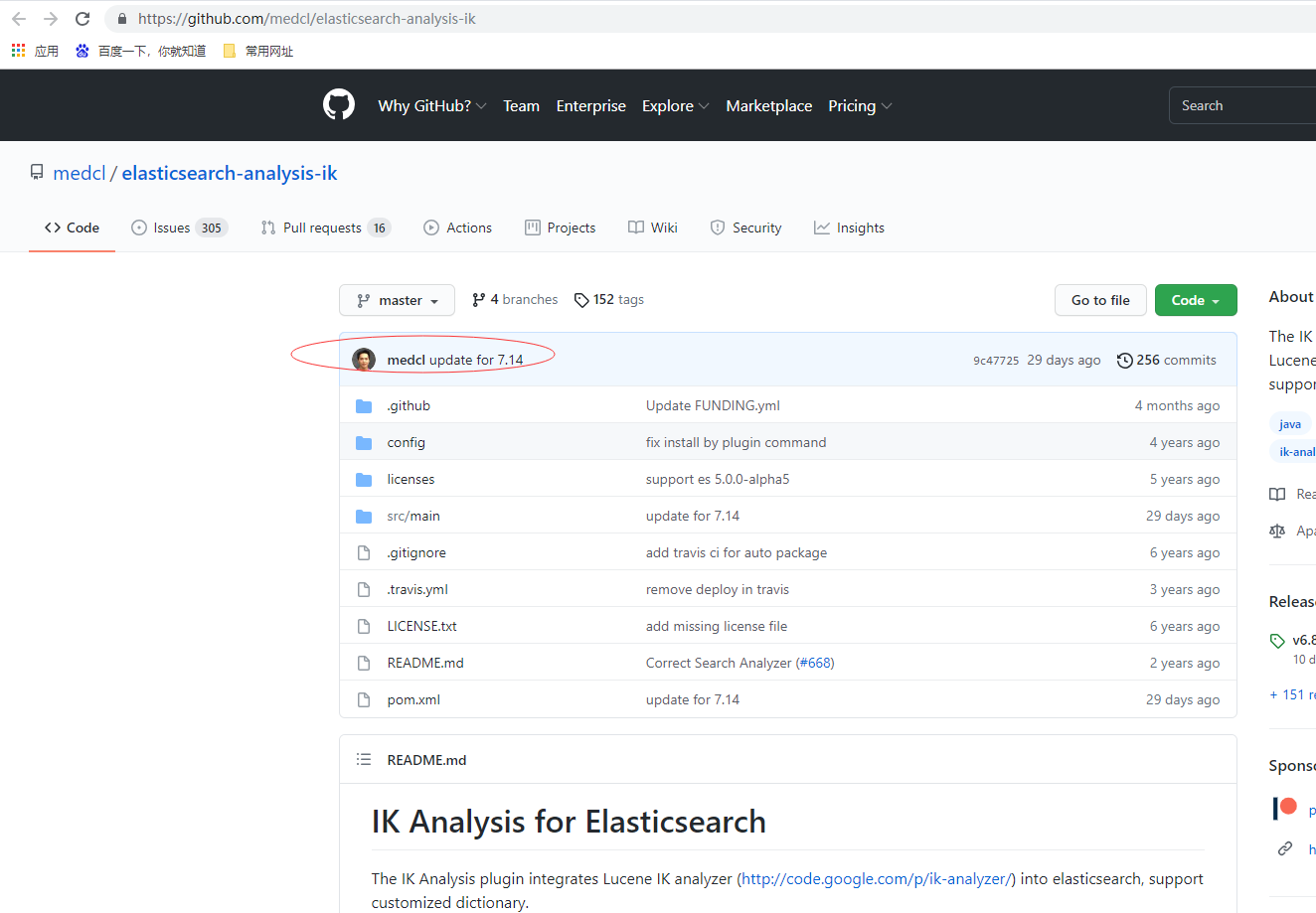Open the Projects tab
Screen dimensions: 1316x913
coord(561,228)
